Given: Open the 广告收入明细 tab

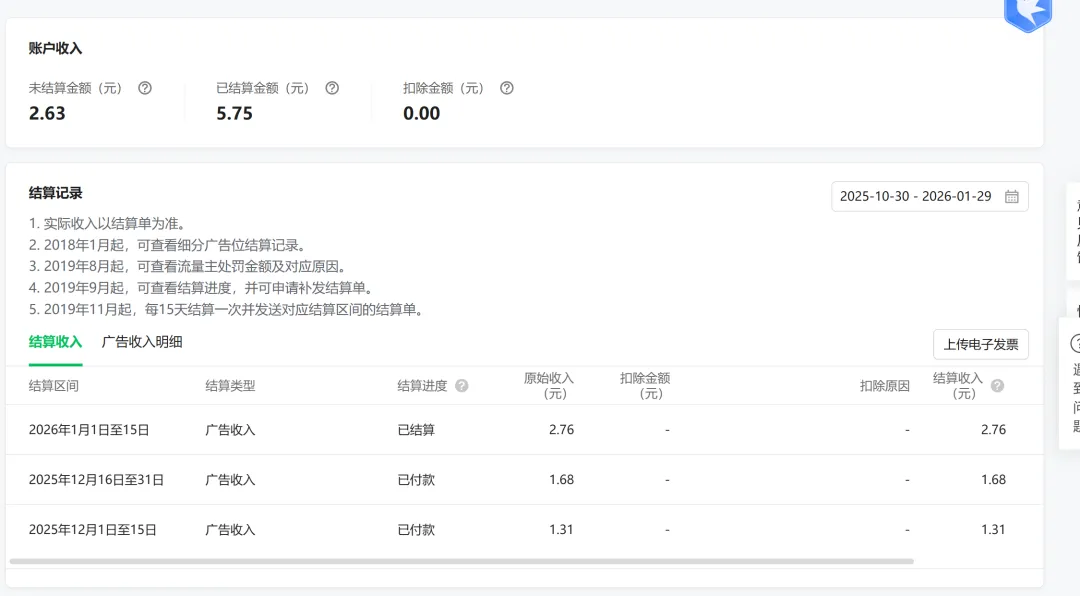Looking at the screenshot, I should coord(142,342).
